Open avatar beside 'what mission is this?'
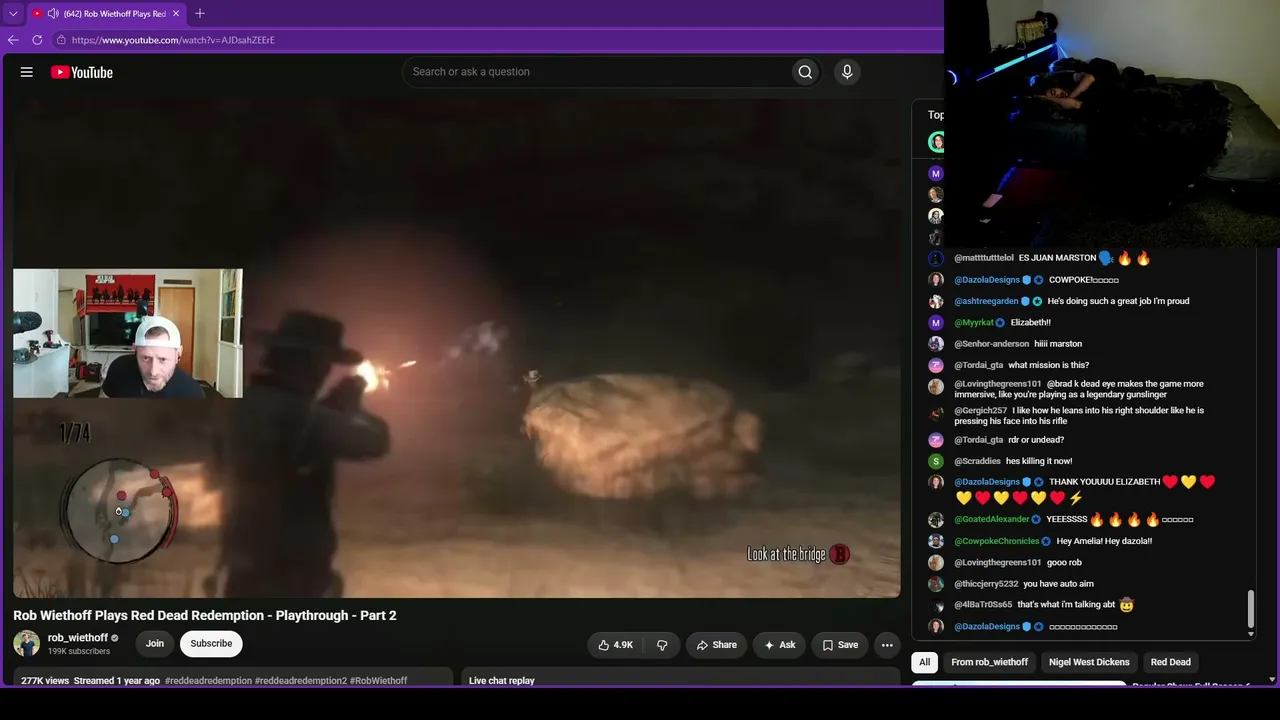Viewport: 1280px width, 720px height. (x=936, y=366)
